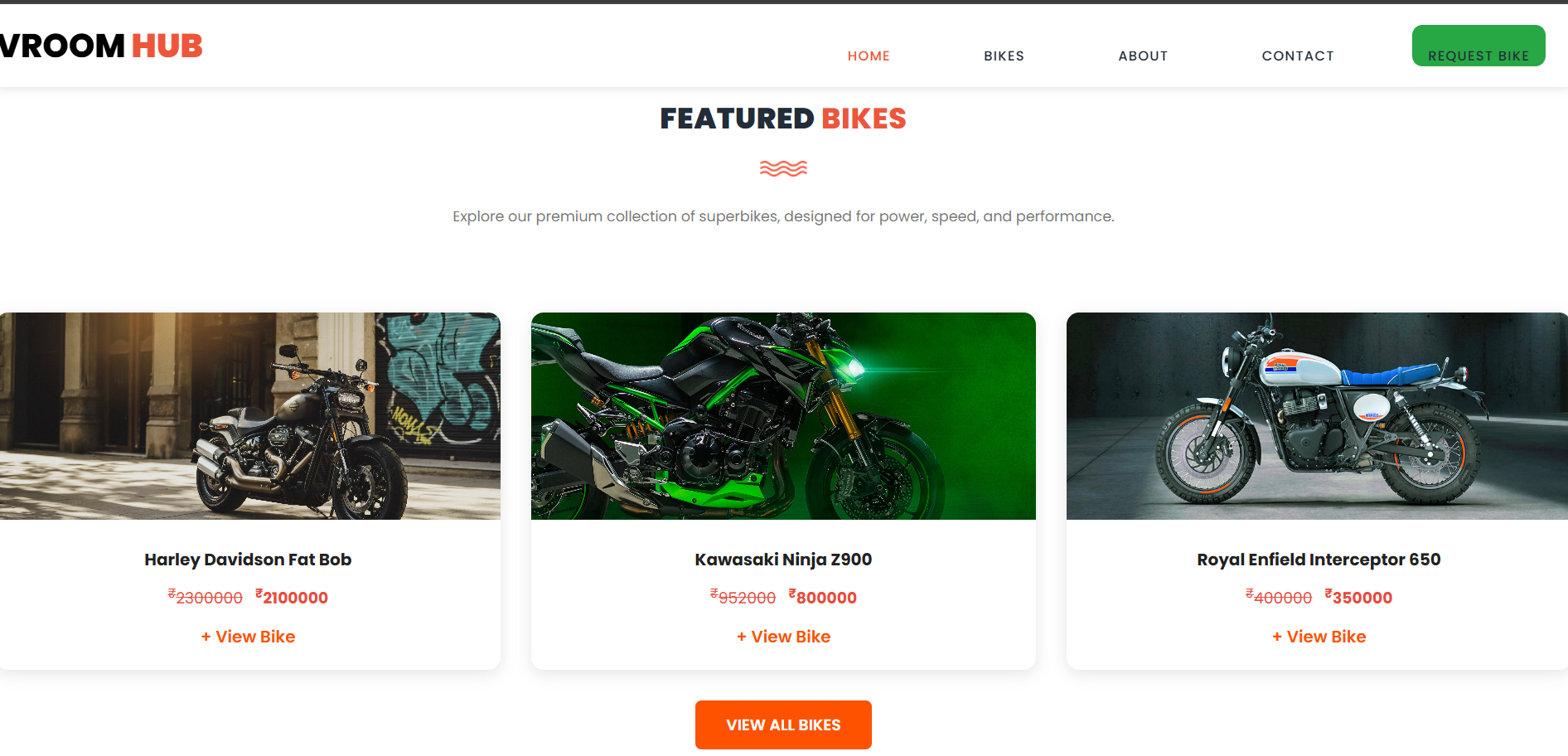Open the ABOUT page link
The image size is (1568, 756).
click(x=1143, y=56)
